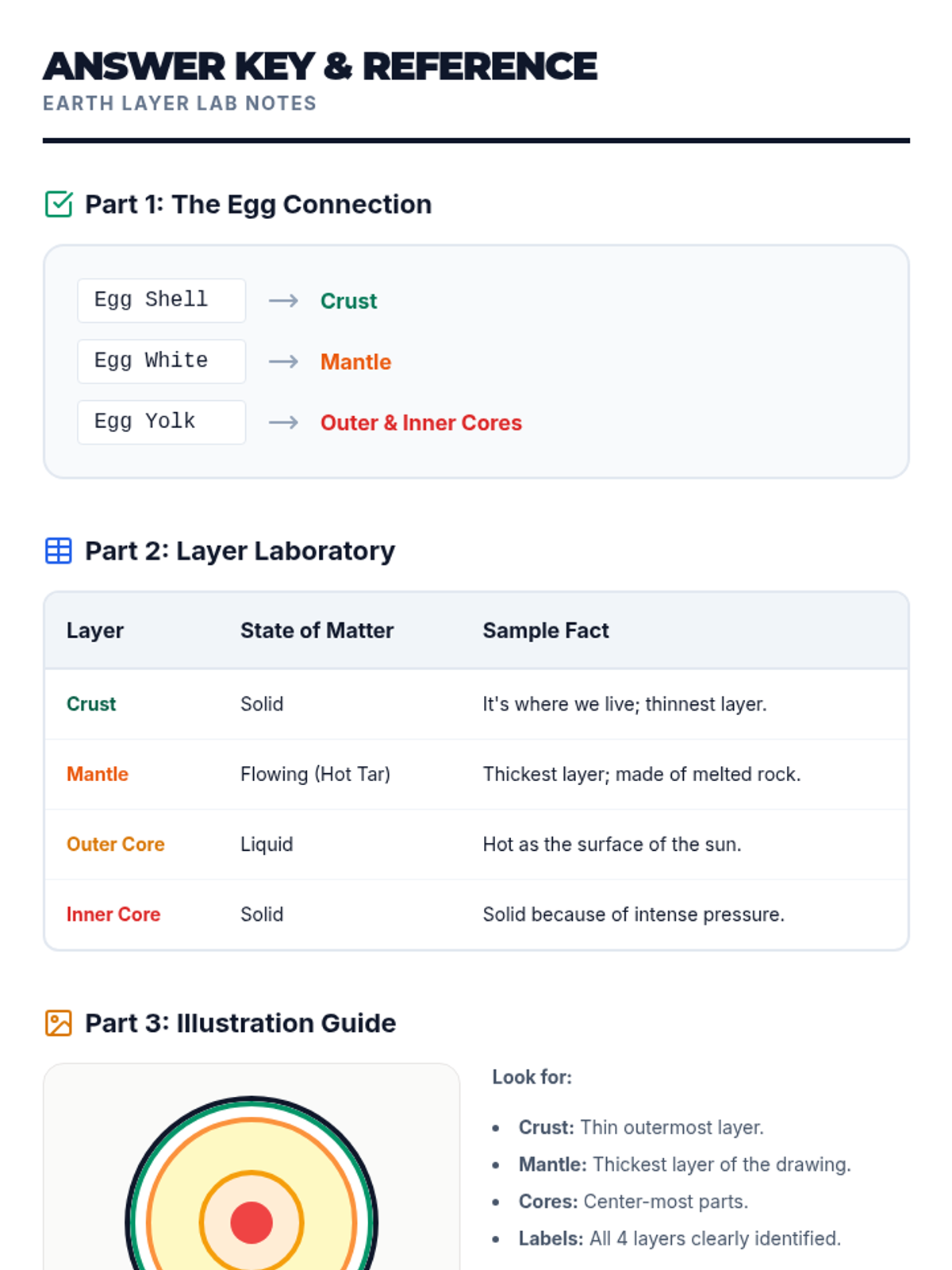Click the Answer Key & Reference title
The height and width of the screenshot is (1270, 952).
click(320, 67)
